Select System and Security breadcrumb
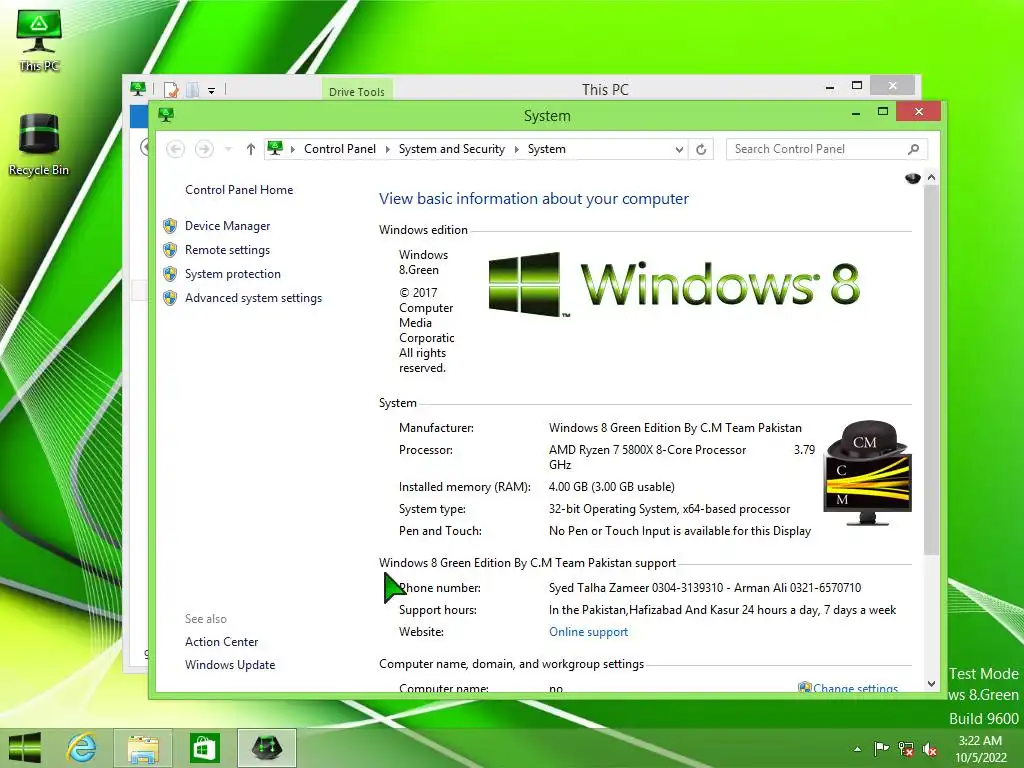The width and height of the screenshot is (1024, 768). pyautogui.click(x=452, y=149)
